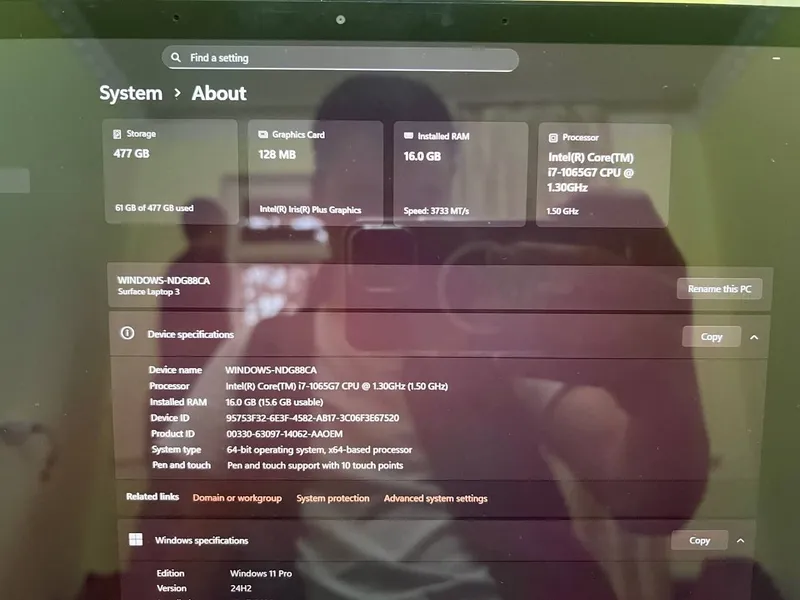Select the 24H2 version value

click(x=241, y=588)
